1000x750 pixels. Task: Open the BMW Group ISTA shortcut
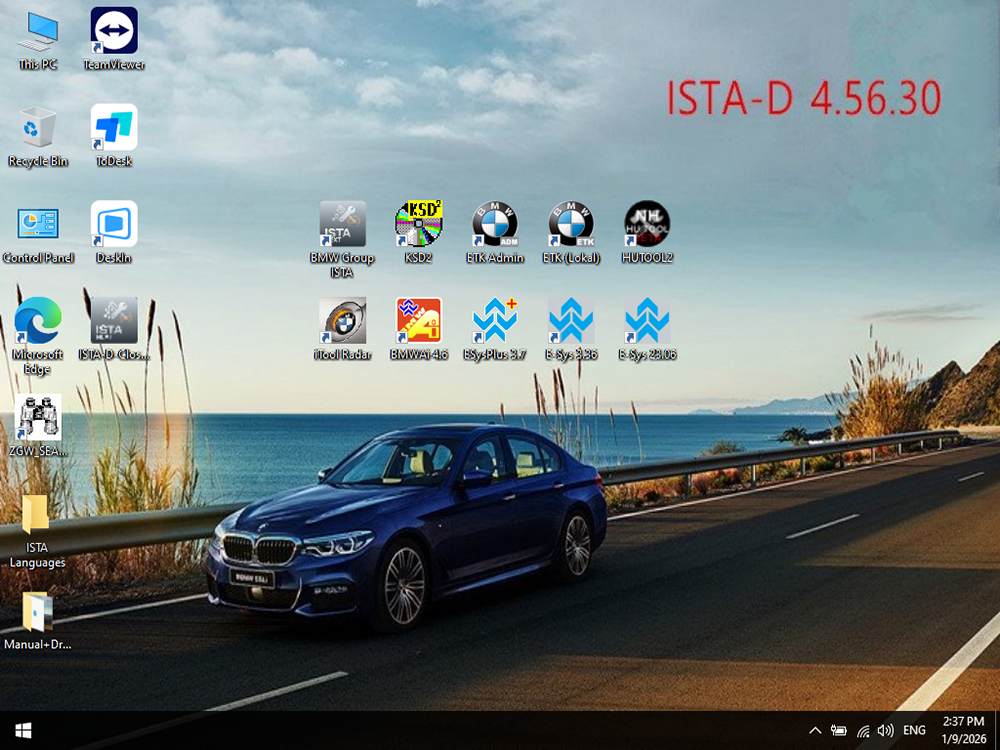coord(342,225)
